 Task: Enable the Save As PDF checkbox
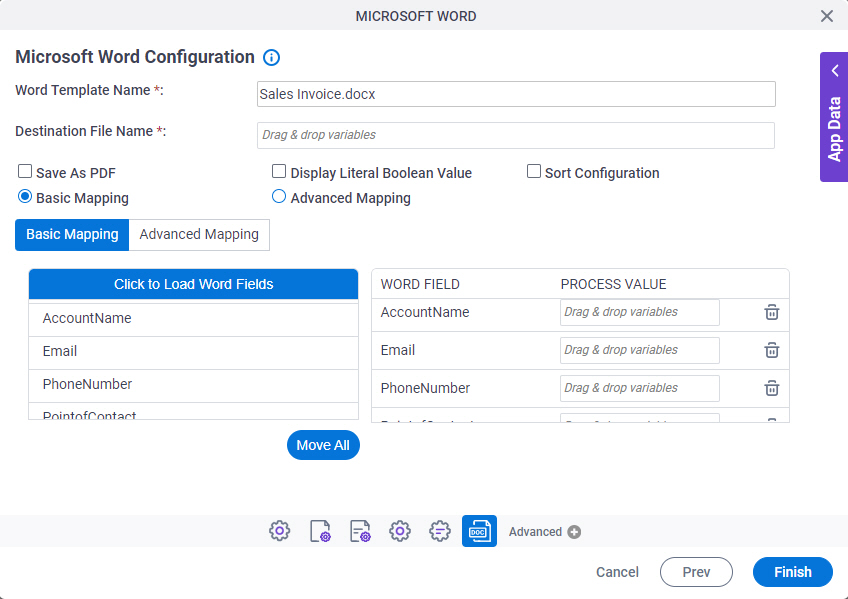(x=25, y=171)
